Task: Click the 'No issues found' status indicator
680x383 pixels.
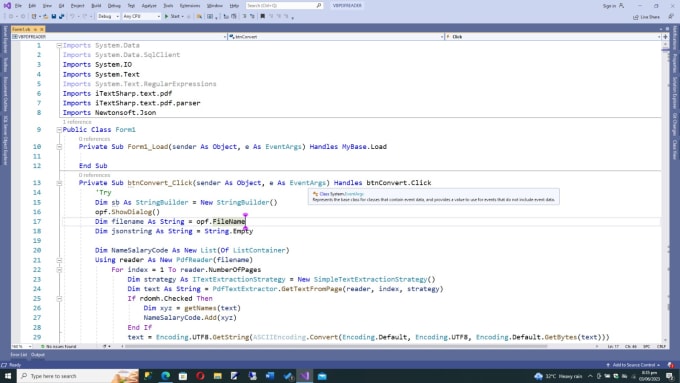Action: (x=59, y=347)
